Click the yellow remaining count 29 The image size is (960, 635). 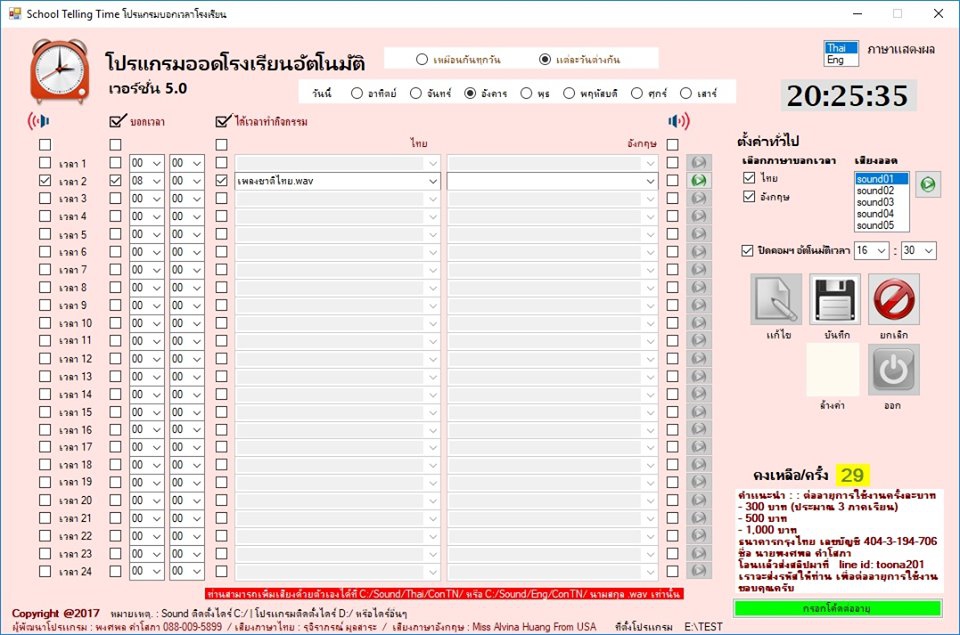tap(852, 475)
